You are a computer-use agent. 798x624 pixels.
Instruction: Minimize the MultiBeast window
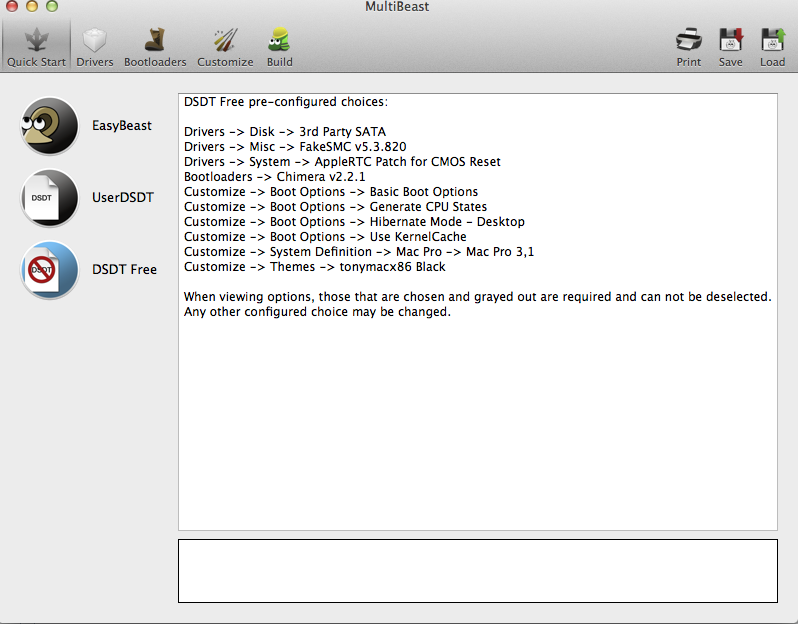32,6
